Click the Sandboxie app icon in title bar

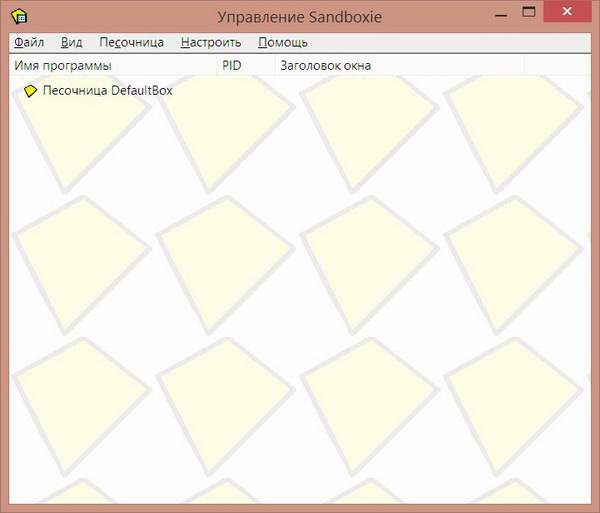pos(19,17)
